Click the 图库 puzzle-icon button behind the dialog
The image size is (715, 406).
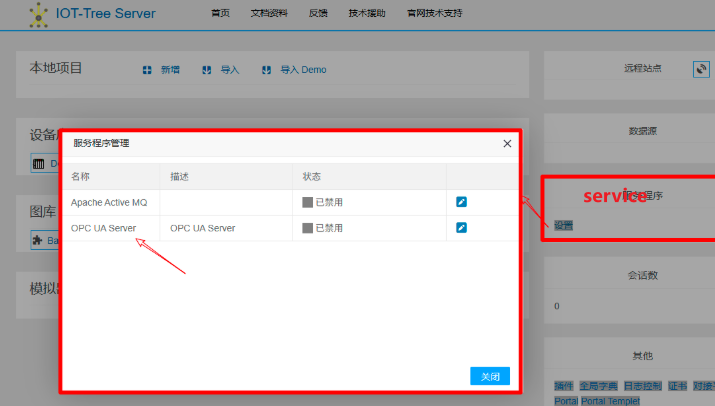(x=45, y=240)
